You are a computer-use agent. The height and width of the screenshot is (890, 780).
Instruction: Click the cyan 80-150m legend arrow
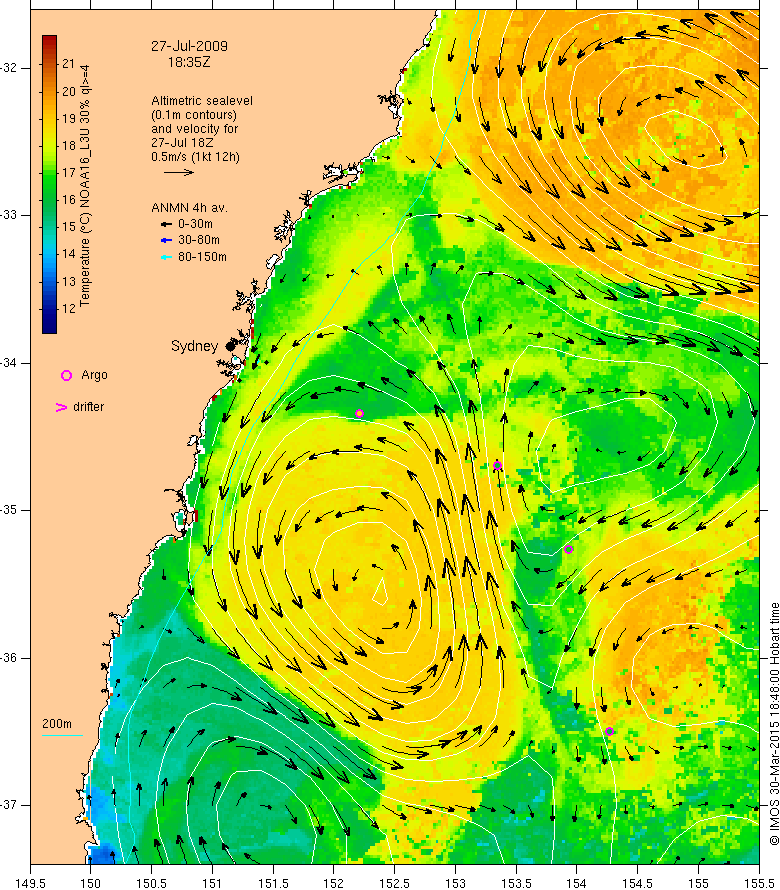(x=166, y=257)
